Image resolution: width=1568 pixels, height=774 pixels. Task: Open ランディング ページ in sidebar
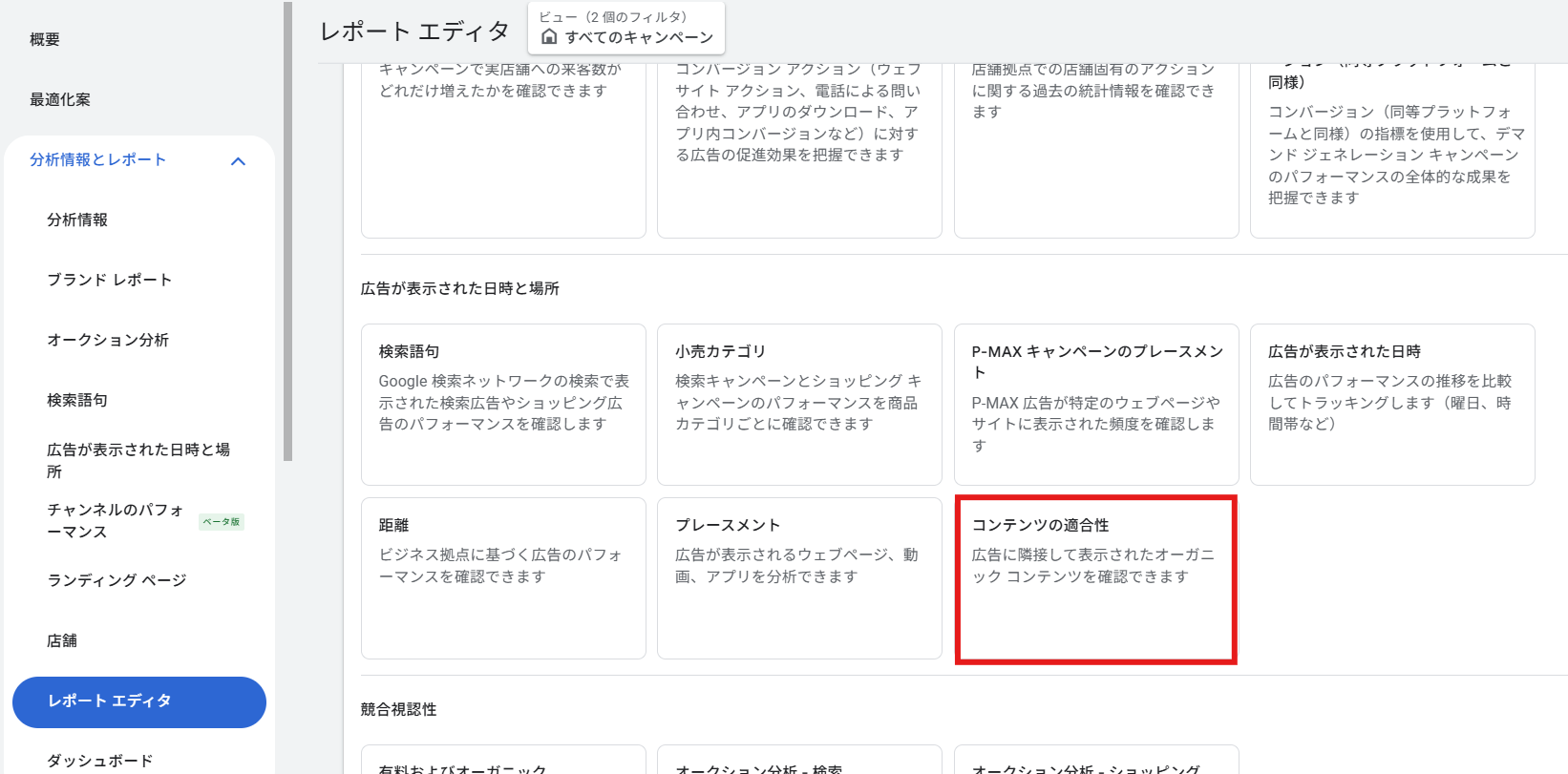pos(117,580)
